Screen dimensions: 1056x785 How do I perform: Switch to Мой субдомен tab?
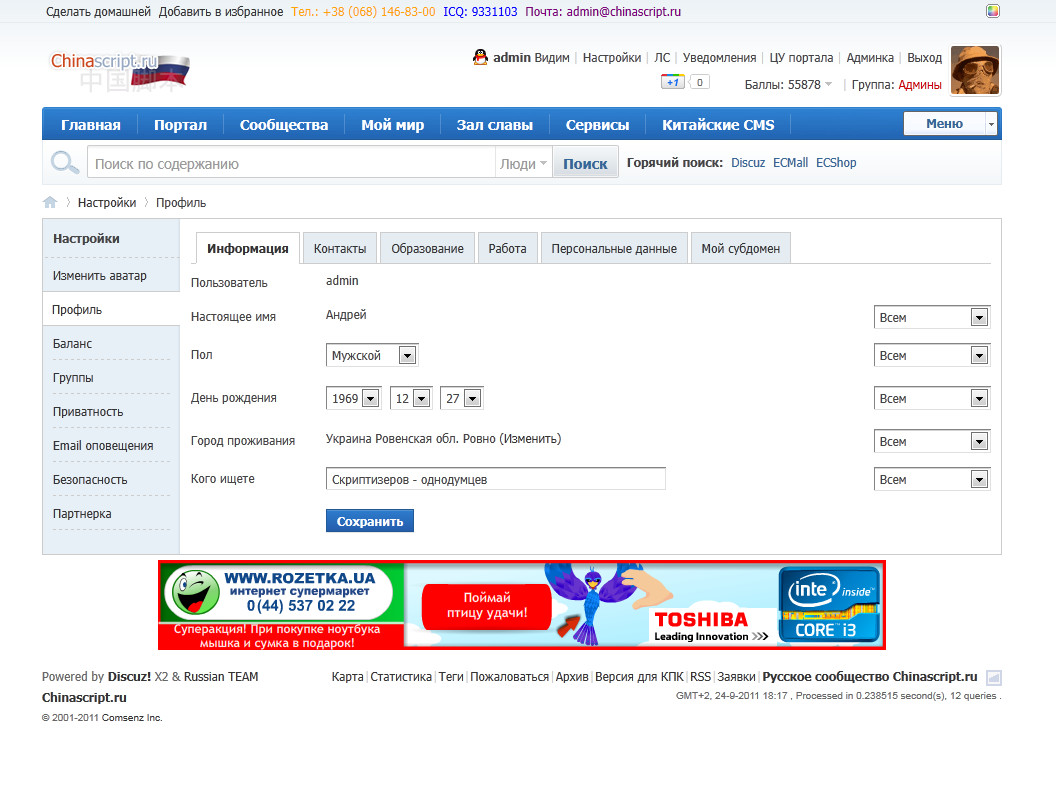pos(740,248)
